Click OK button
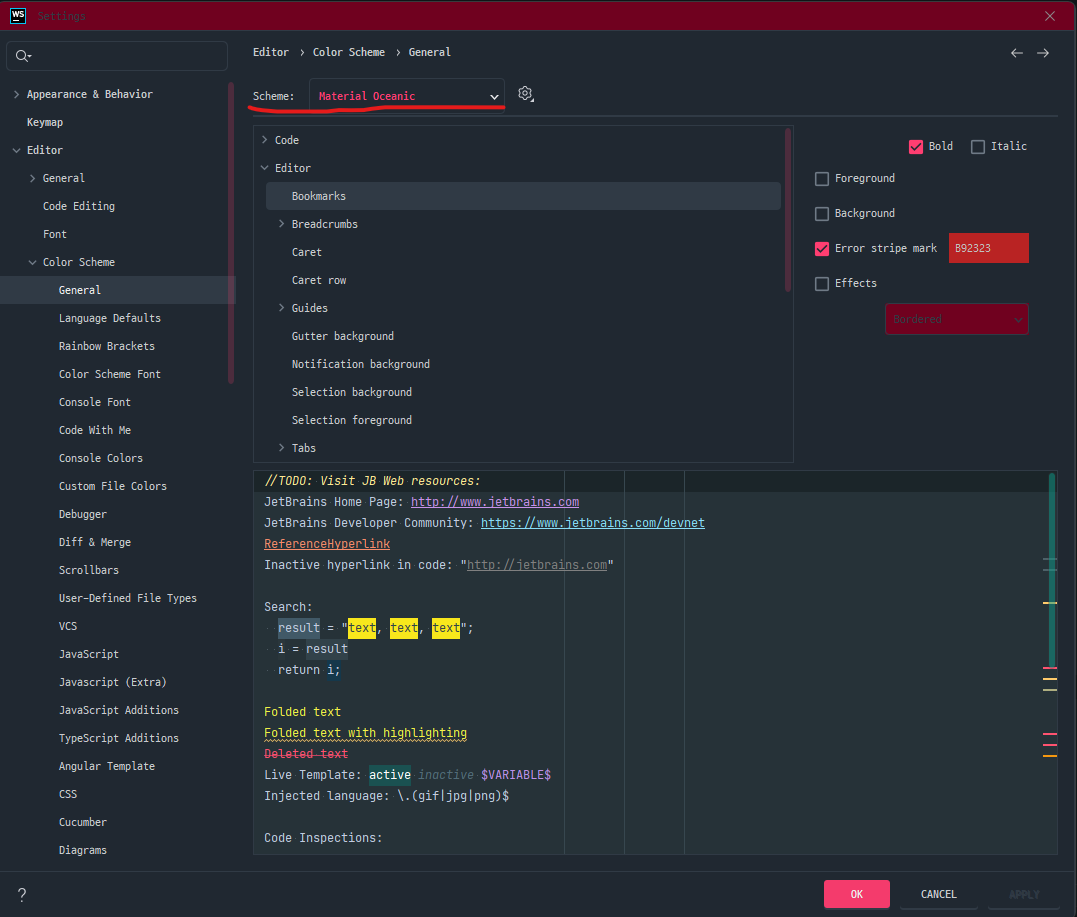 click(857, 894)
